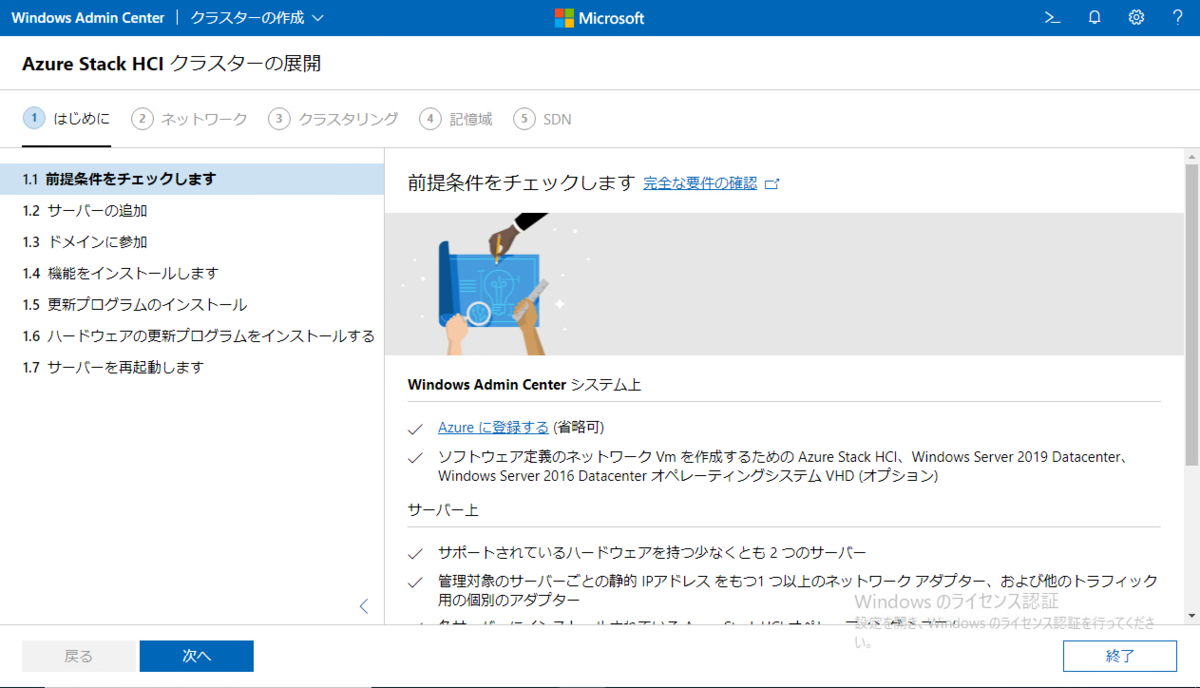
Task: Click the scrollbar up arrow
Action: (x=1191, y=157)
